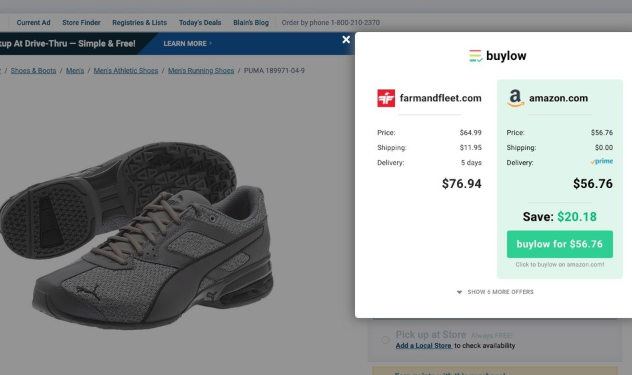Visit Blain's Blog link
Image resolution: width=632 pixels, height=375 pixels.
(251, 23)
